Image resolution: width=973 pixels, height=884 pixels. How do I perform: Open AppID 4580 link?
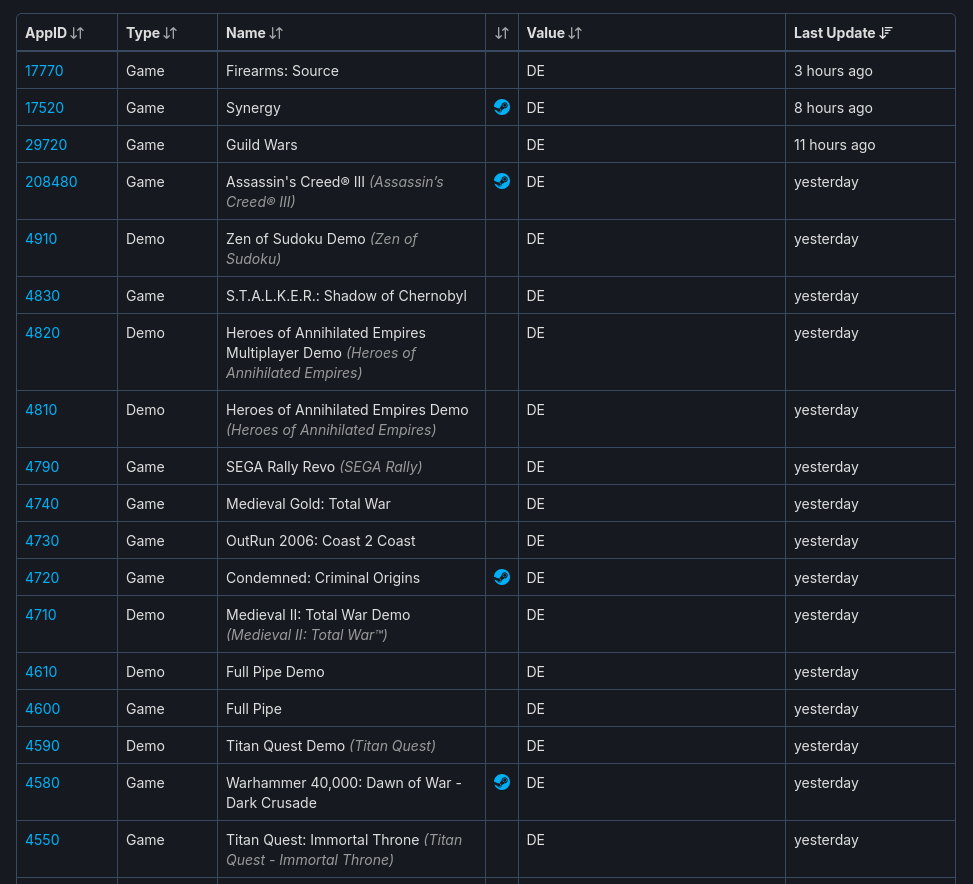click(x=42, y=783)
